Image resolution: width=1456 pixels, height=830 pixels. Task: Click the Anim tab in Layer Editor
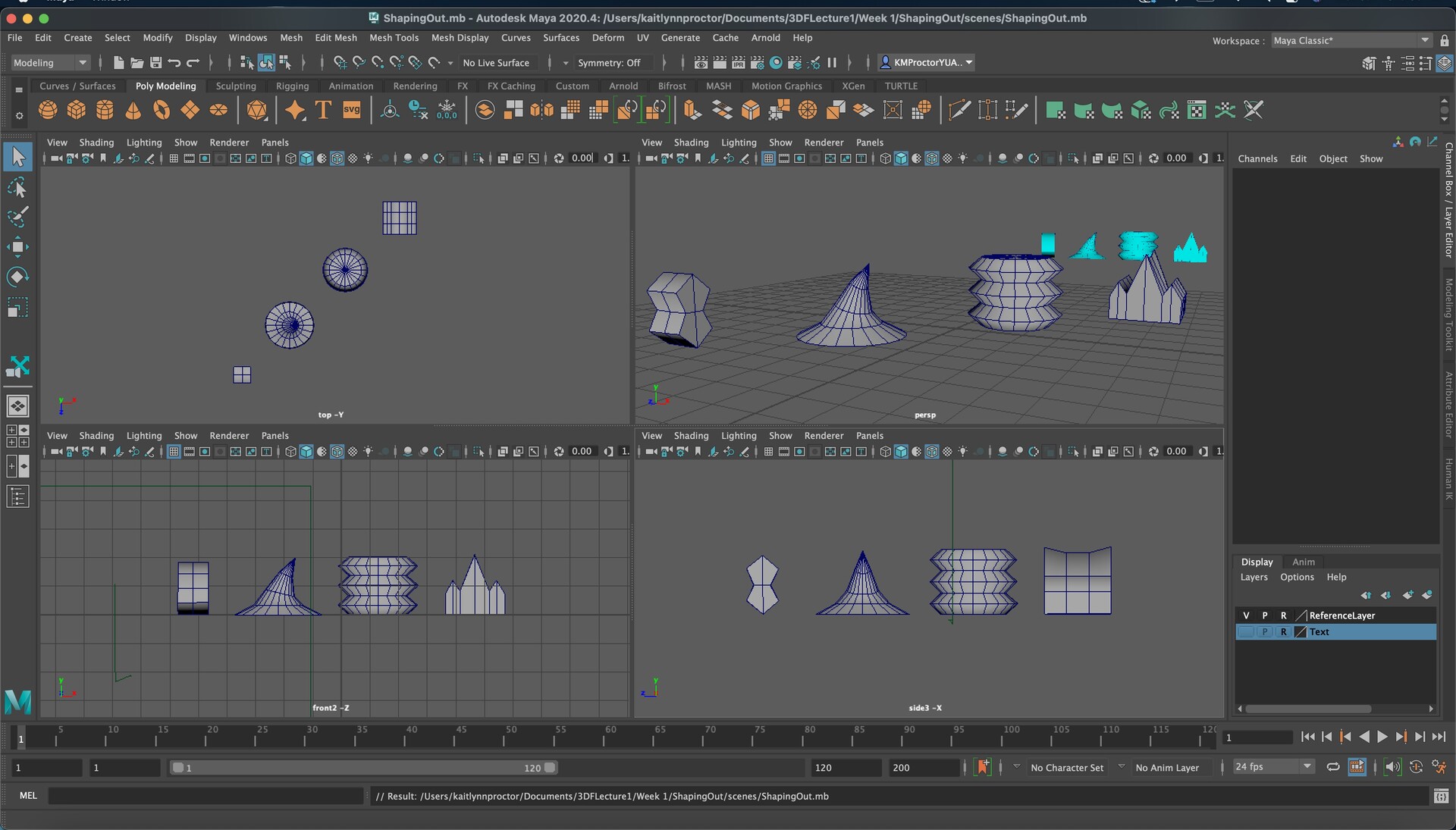click(x=1303, y=562)
